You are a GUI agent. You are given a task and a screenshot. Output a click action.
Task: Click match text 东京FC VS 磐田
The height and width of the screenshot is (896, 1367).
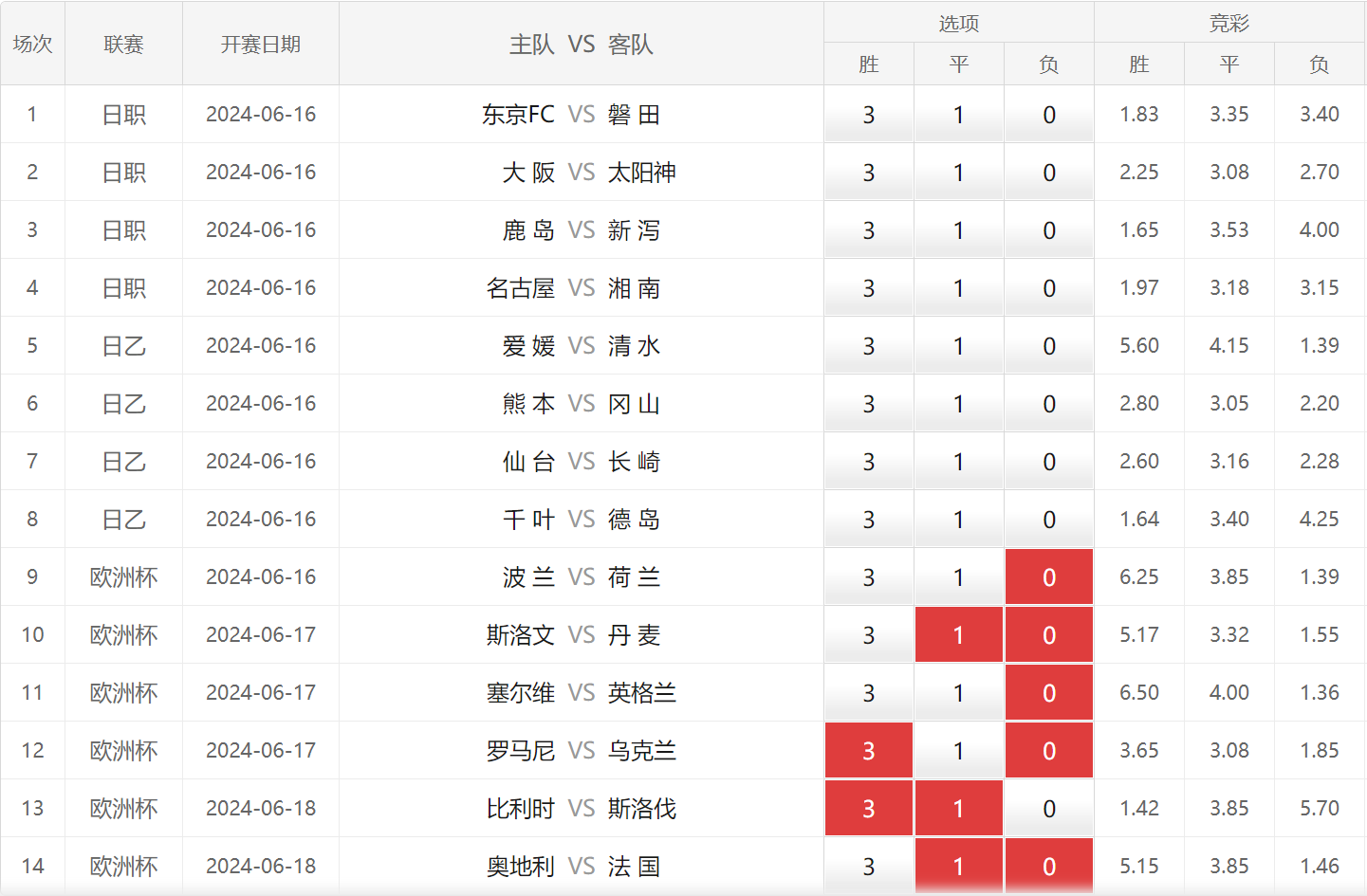tap(571, 115)
